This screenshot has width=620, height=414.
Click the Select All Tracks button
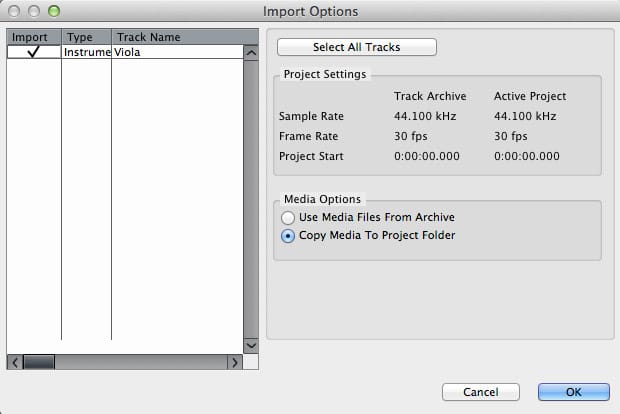click(357, 47)
